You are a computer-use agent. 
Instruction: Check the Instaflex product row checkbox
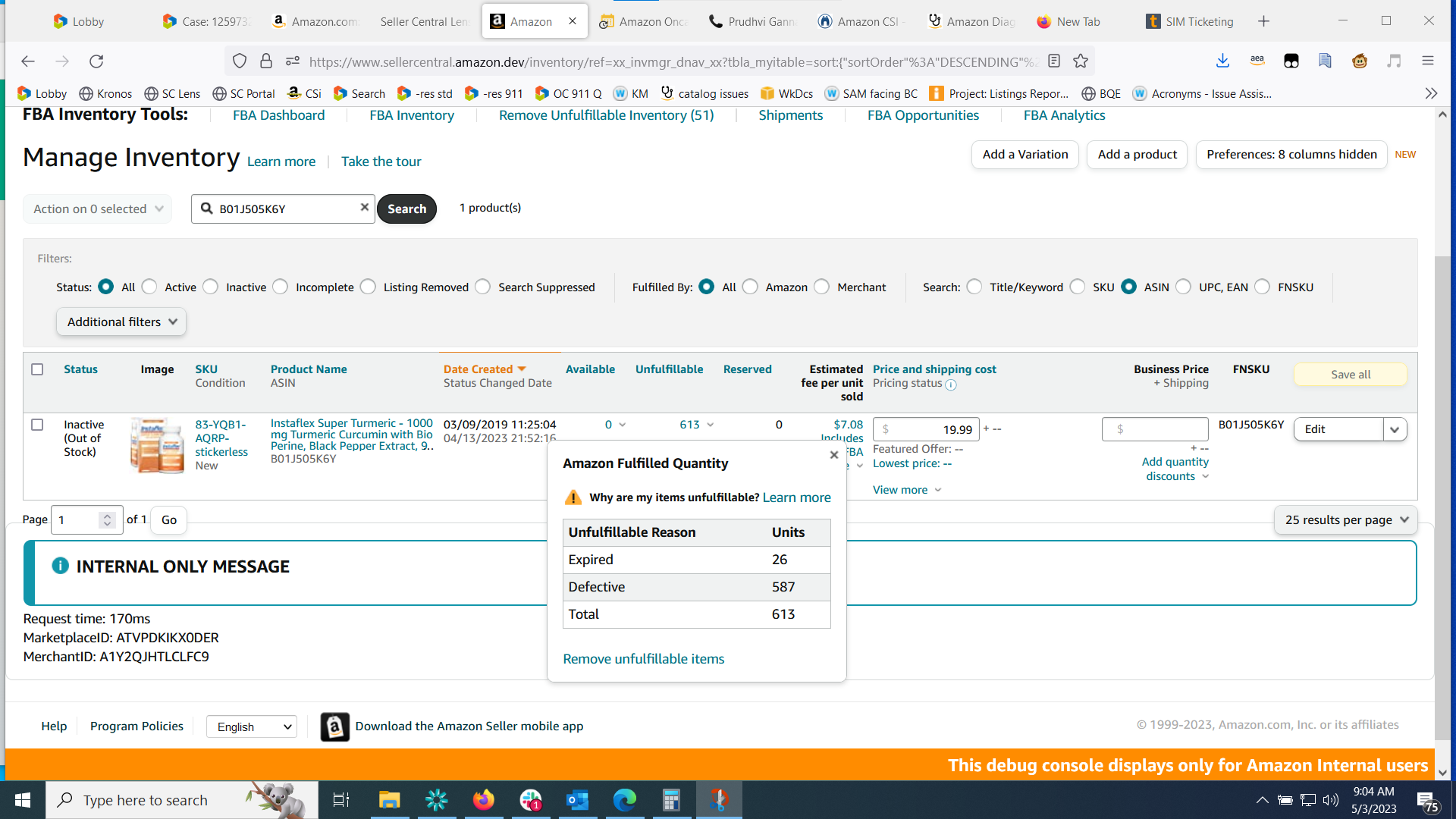pyautogui.click(x=37, y=425)
